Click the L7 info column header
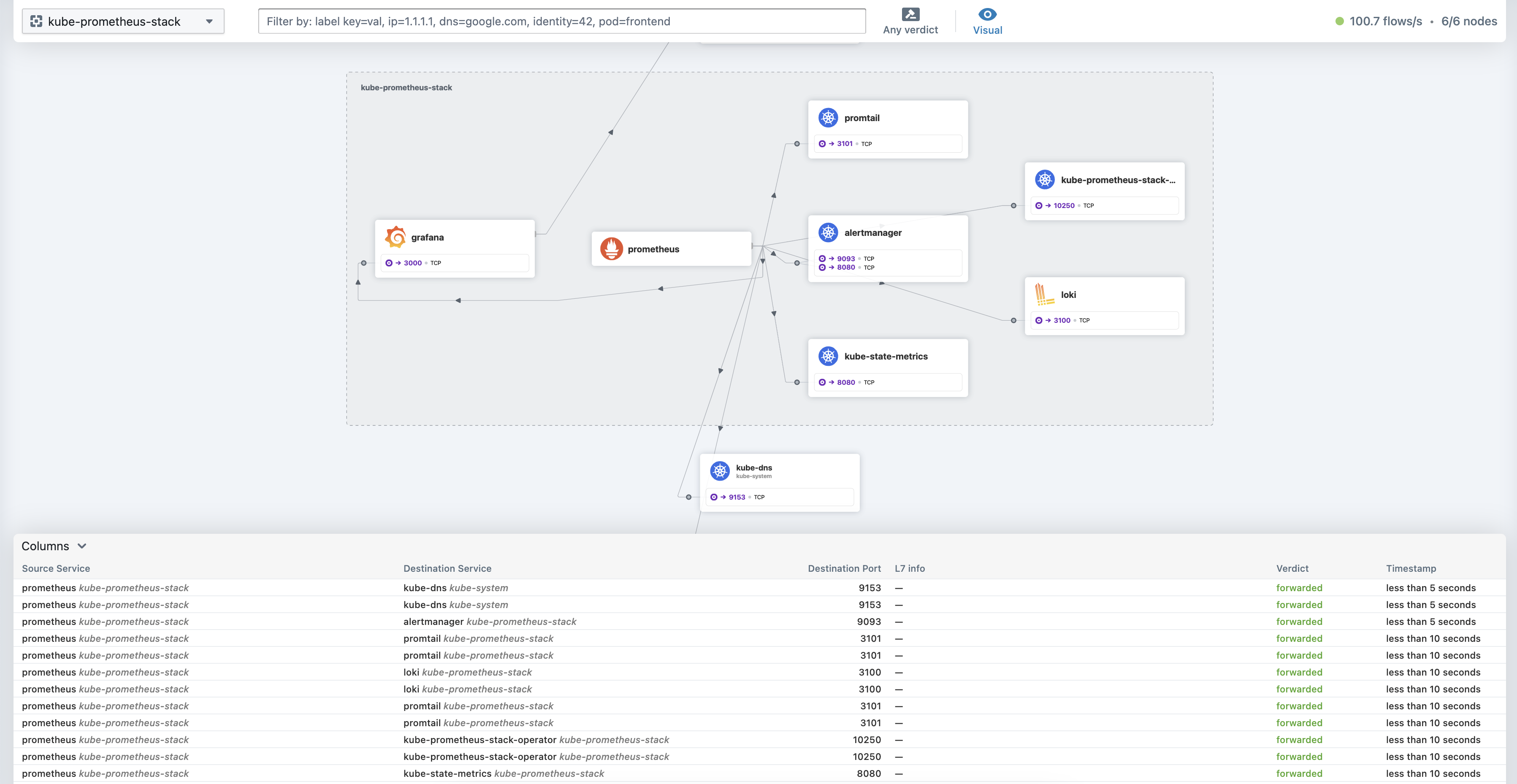Image resolution: width=1517 pixels, height=784 pixels. tap(910, 568)
